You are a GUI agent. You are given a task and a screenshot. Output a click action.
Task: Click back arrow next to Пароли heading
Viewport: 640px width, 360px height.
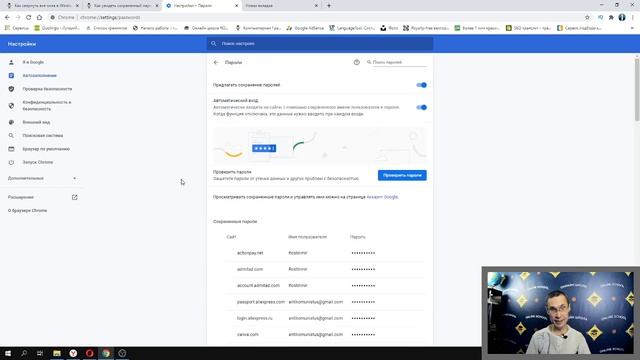click(216, 62)
